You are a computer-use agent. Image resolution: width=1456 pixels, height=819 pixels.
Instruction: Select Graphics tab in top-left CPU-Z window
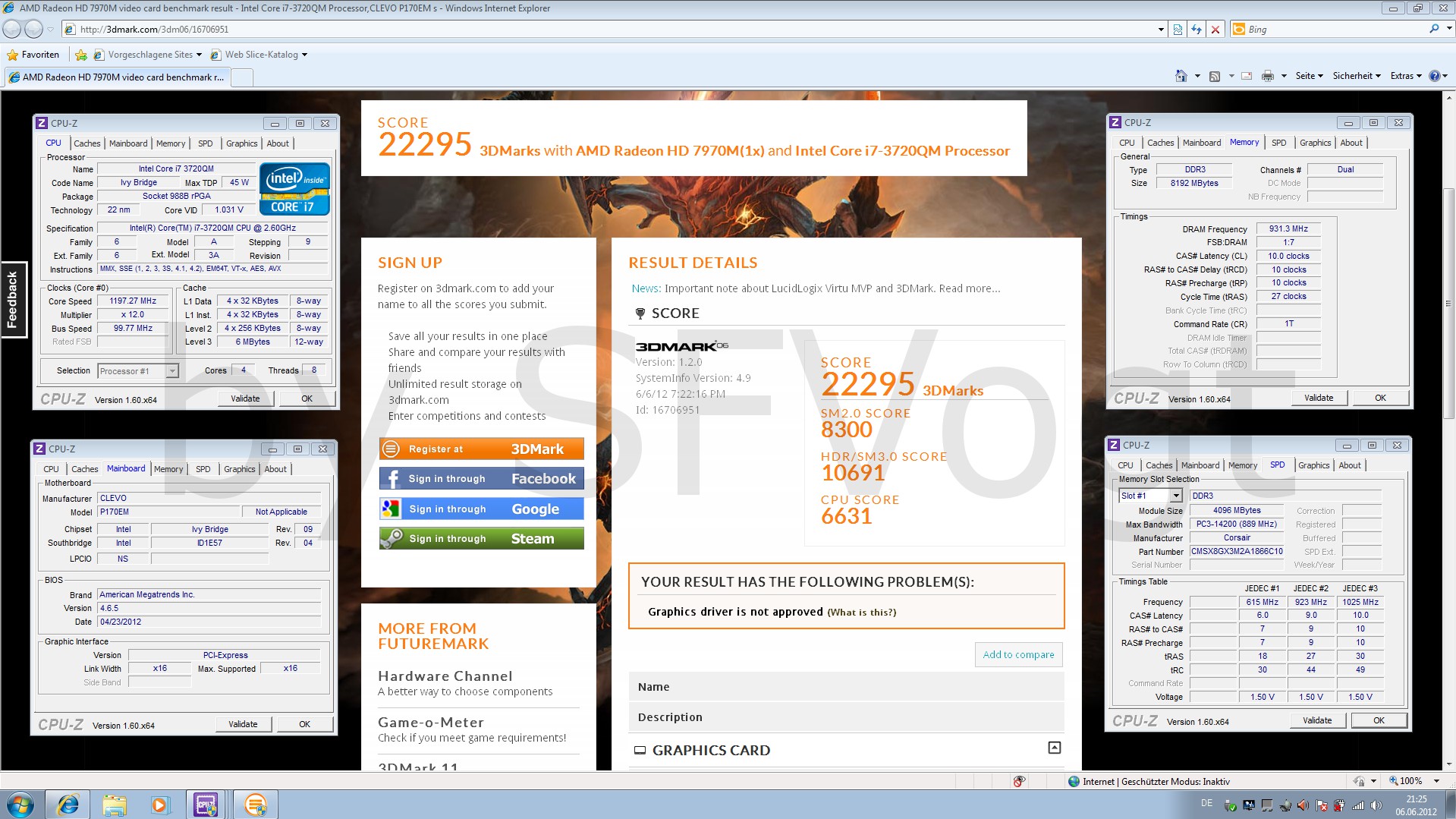pyautogui.click(x=242, y=143)
